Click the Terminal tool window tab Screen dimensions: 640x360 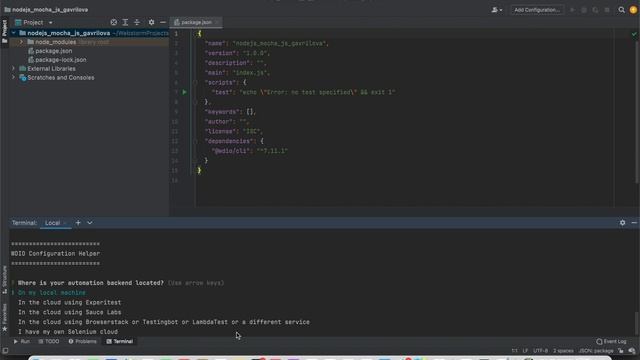coord(120,341)
